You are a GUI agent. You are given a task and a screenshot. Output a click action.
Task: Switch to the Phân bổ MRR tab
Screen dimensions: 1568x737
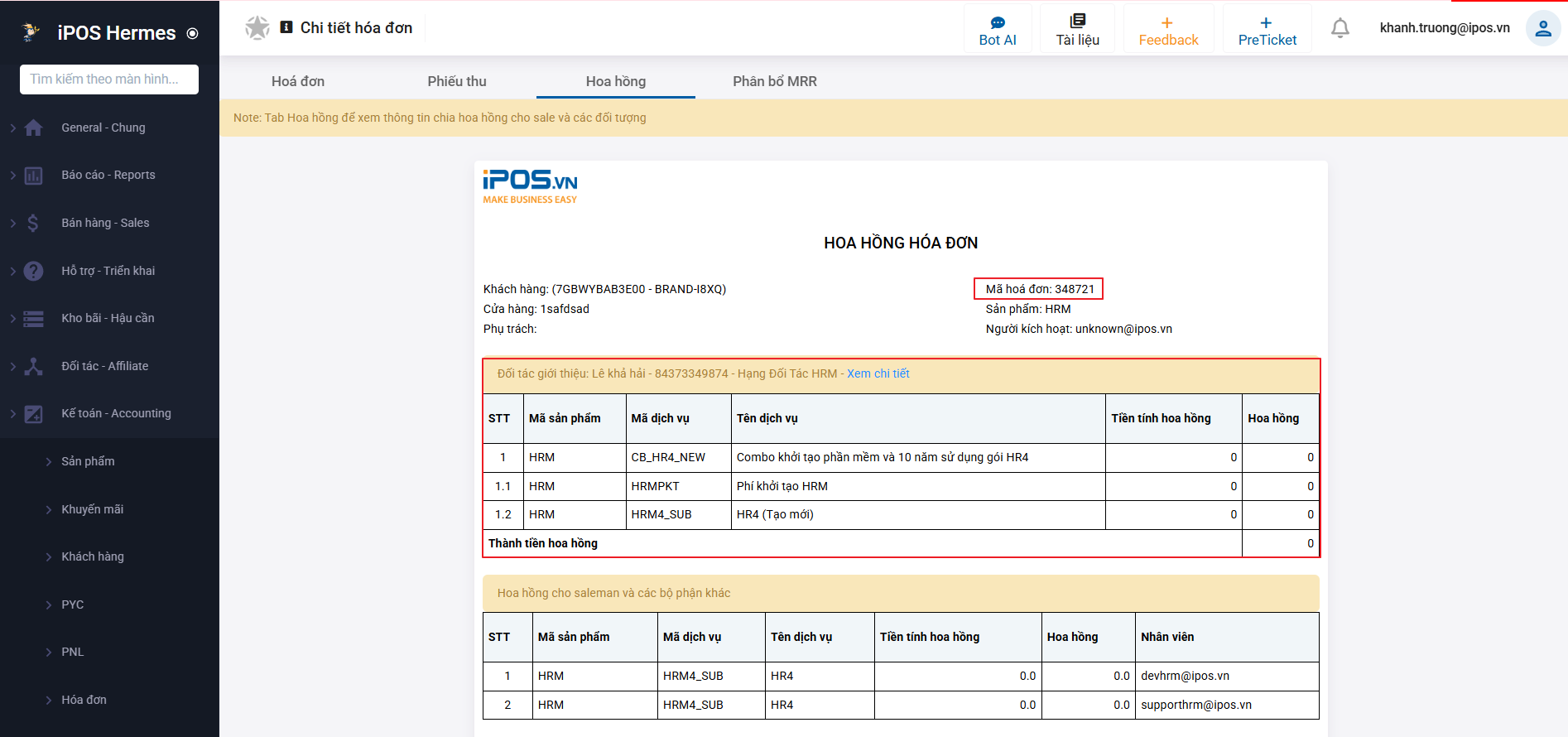pyautogui.click(x=775, y=81)
